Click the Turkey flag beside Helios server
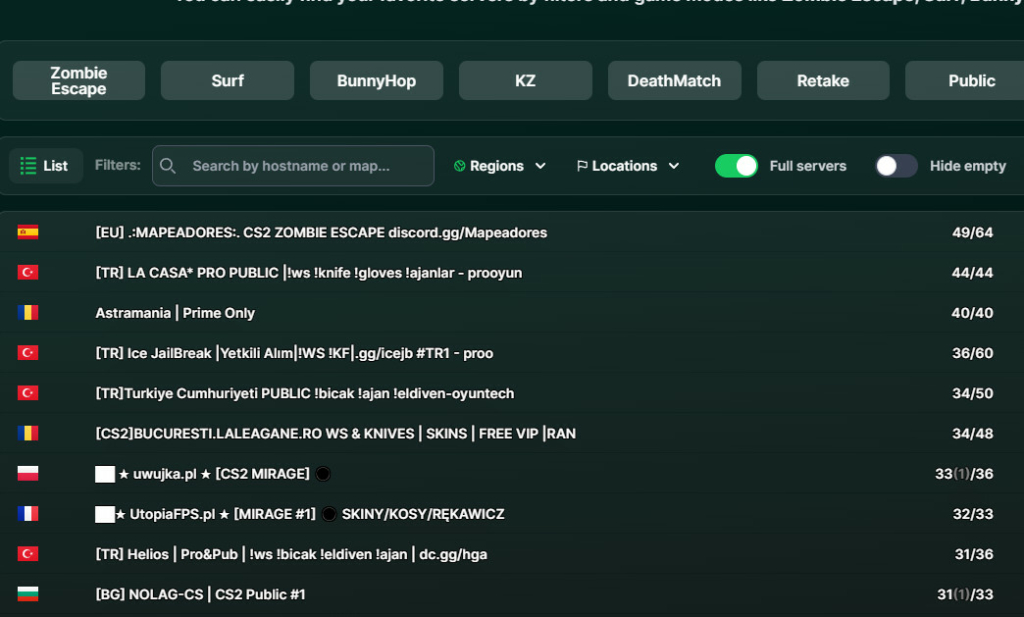 pyautogui.click(x=28, y=554)
